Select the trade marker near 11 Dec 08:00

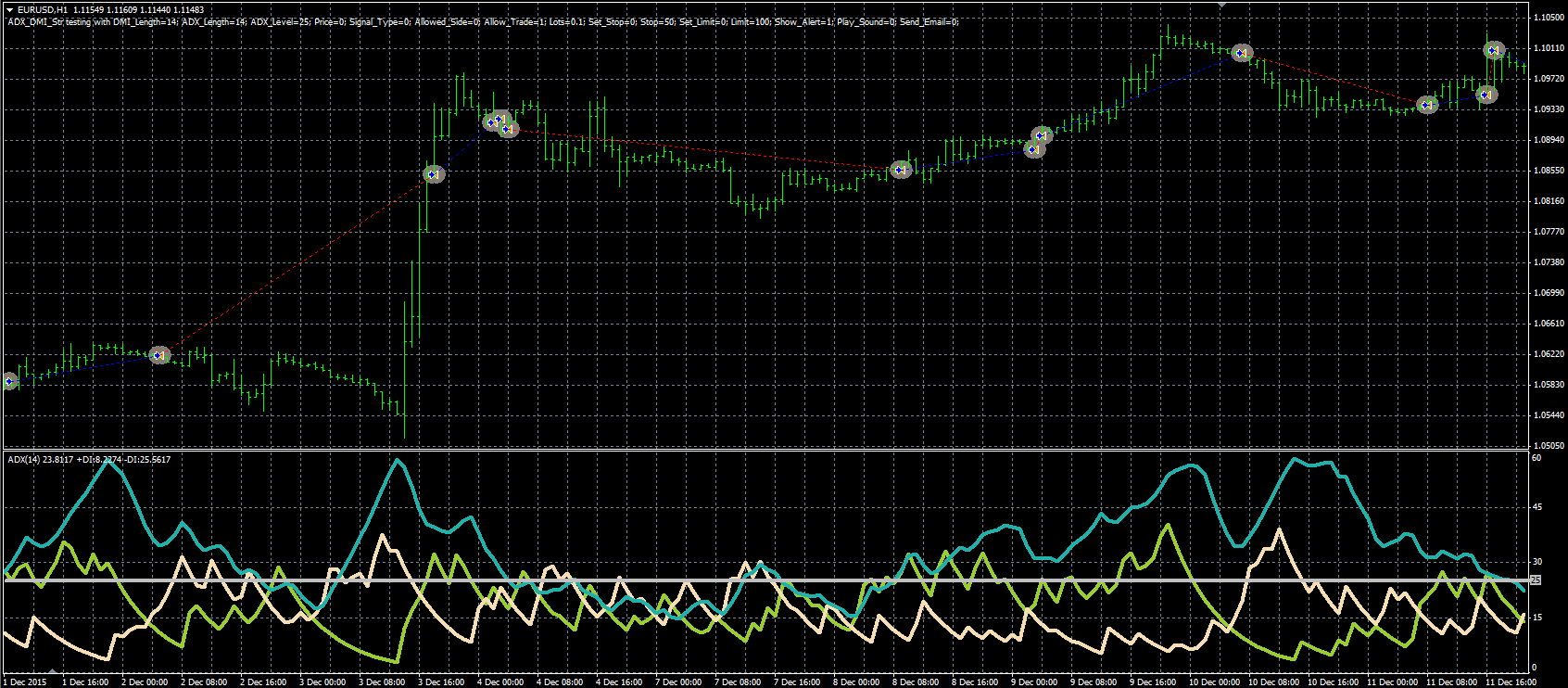(x=1428, y=105)
